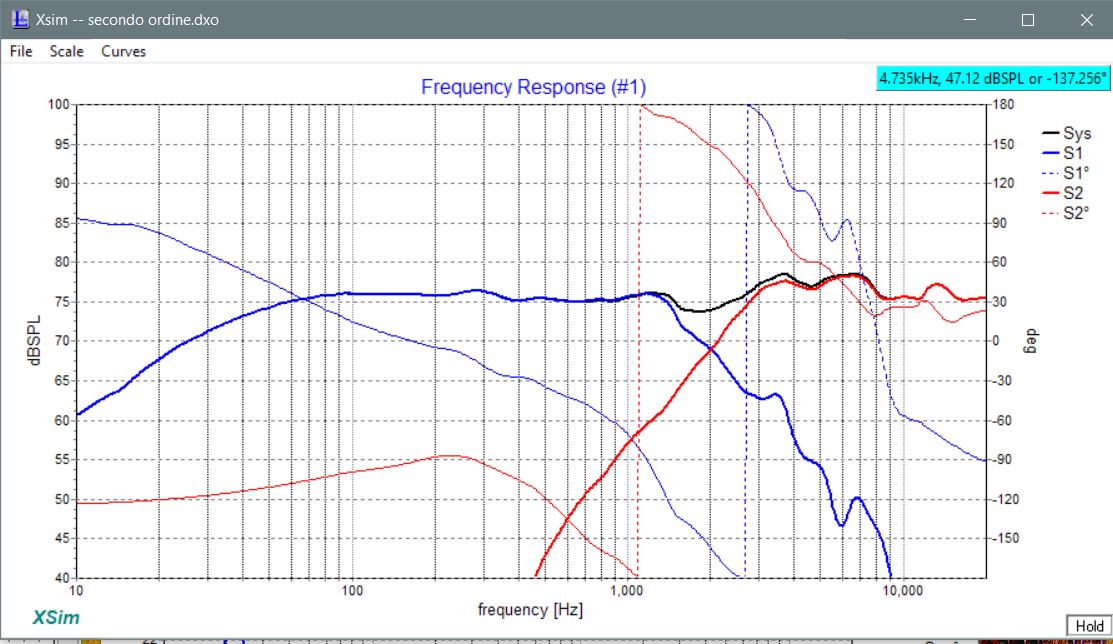This screenshot has height=644, width=1113.
Task: Select the S2° phase legend entry
Action: point(1065,213)
